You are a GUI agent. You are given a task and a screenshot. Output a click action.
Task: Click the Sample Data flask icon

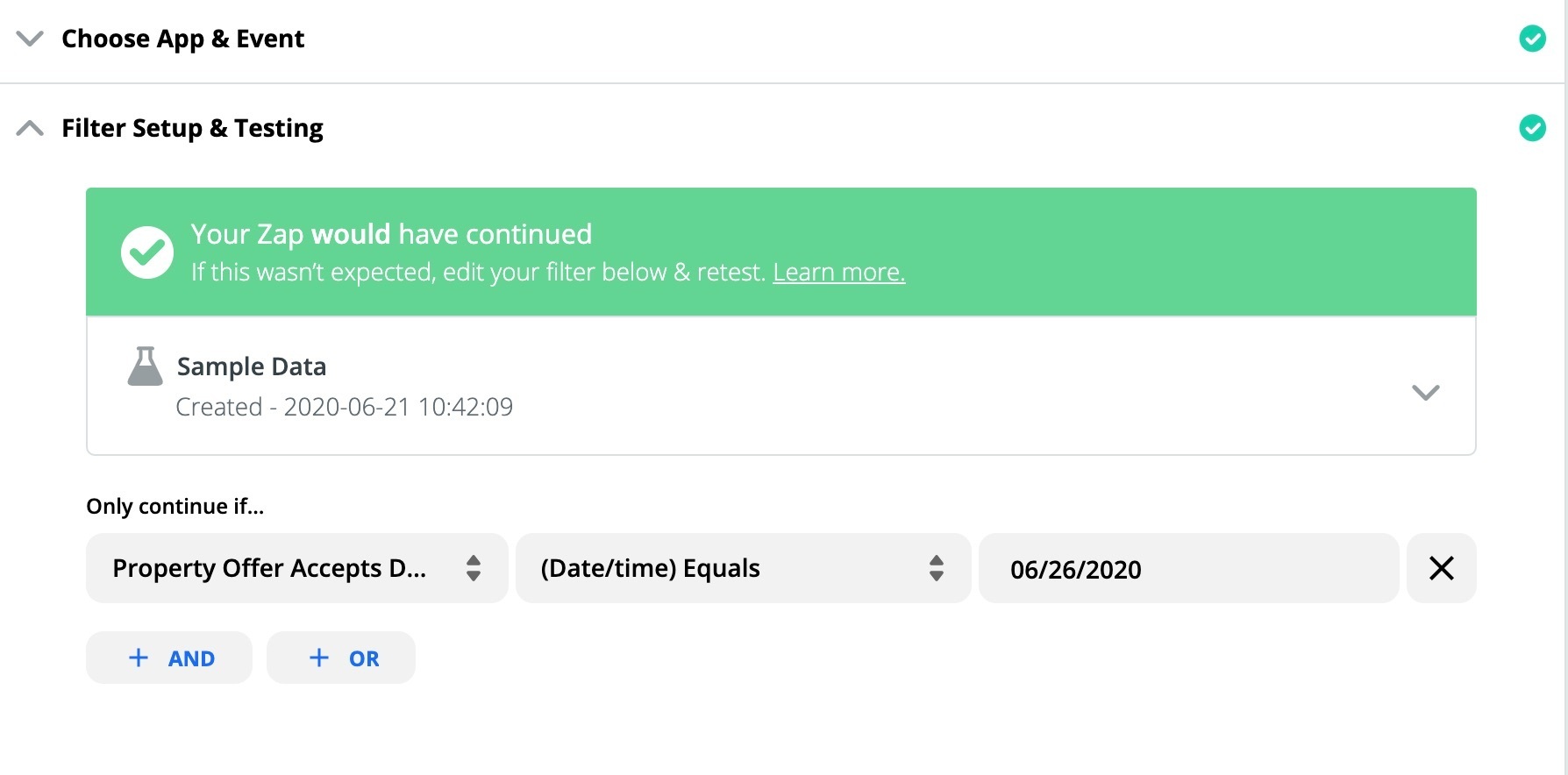(x=146, y=366)
